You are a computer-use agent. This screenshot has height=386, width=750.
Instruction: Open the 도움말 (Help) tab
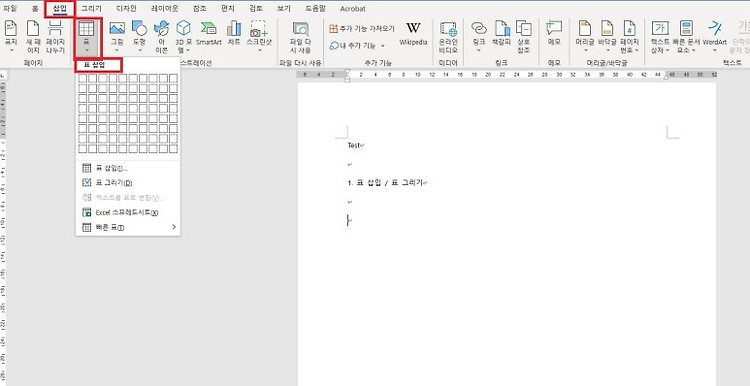316,9
